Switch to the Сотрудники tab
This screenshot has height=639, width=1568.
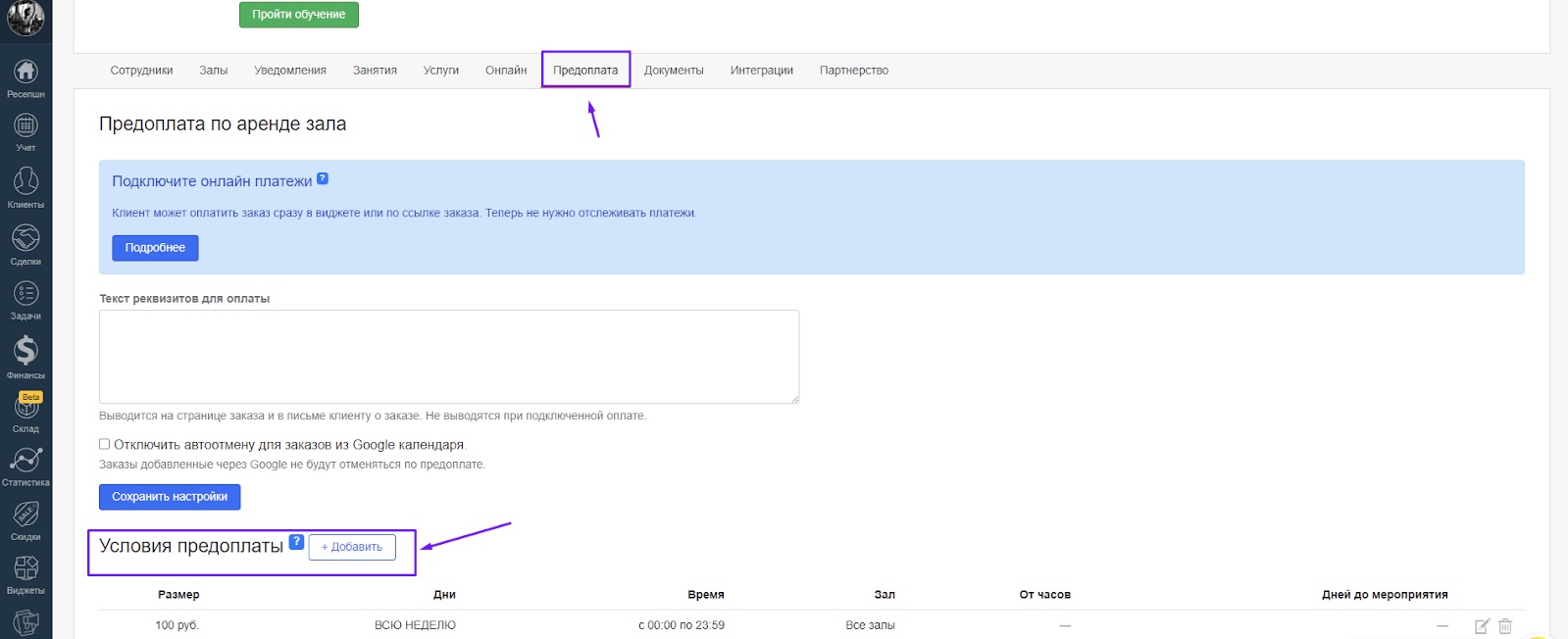141,71
